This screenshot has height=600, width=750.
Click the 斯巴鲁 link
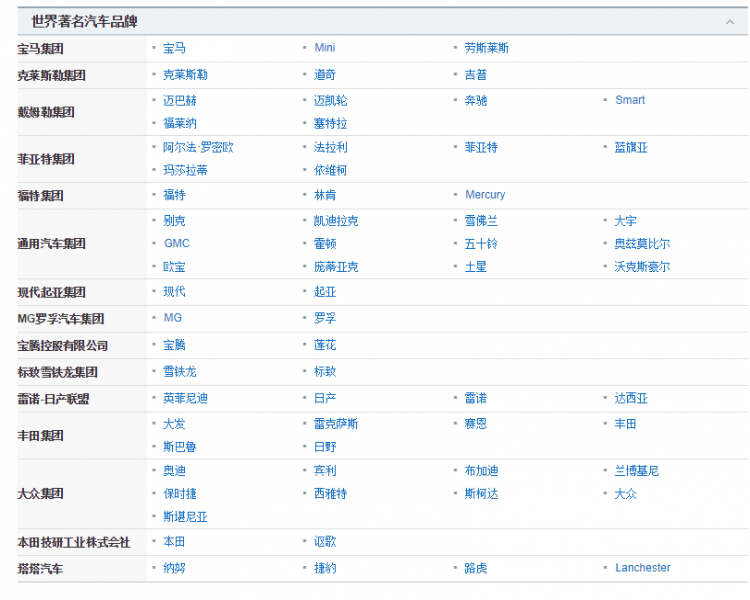click(180, 447)
